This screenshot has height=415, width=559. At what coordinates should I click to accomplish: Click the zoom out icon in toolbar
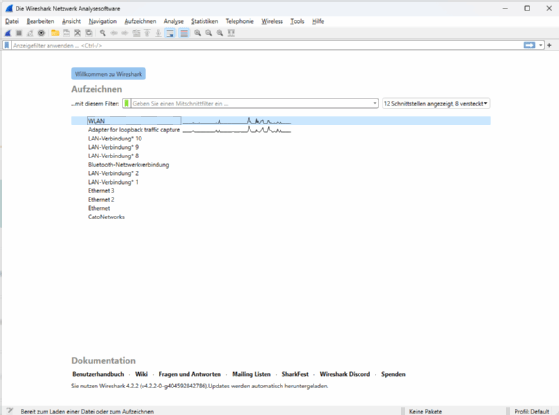tap(209, 33)
